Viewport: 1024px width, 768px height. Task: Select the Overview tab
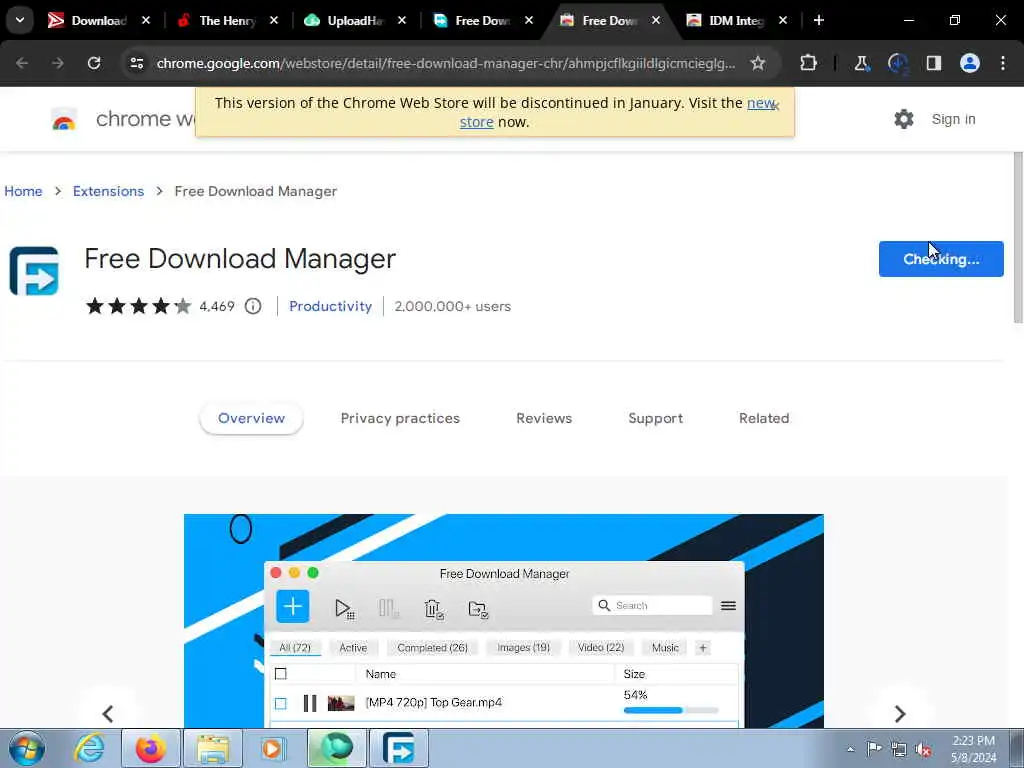(x=251, y=418)
